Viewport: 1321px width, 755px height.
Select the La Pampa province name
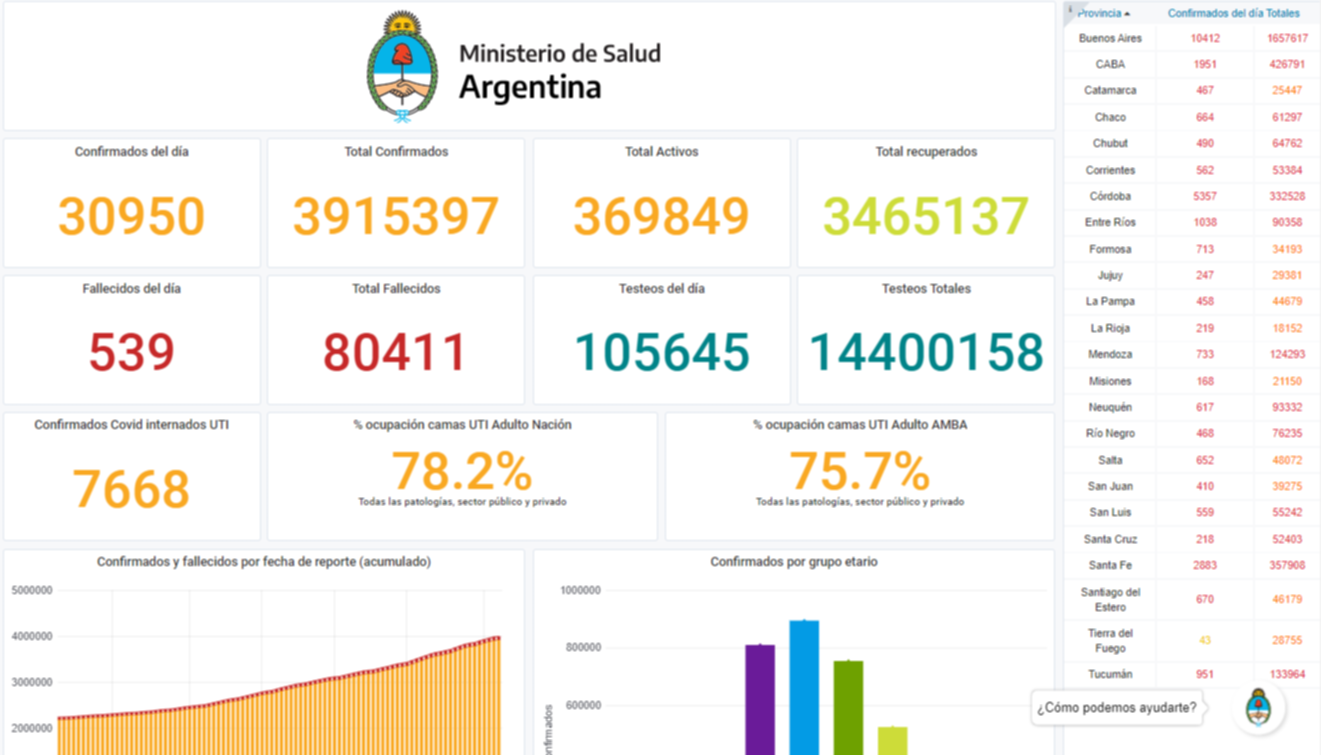click(x=1110, y=301)
